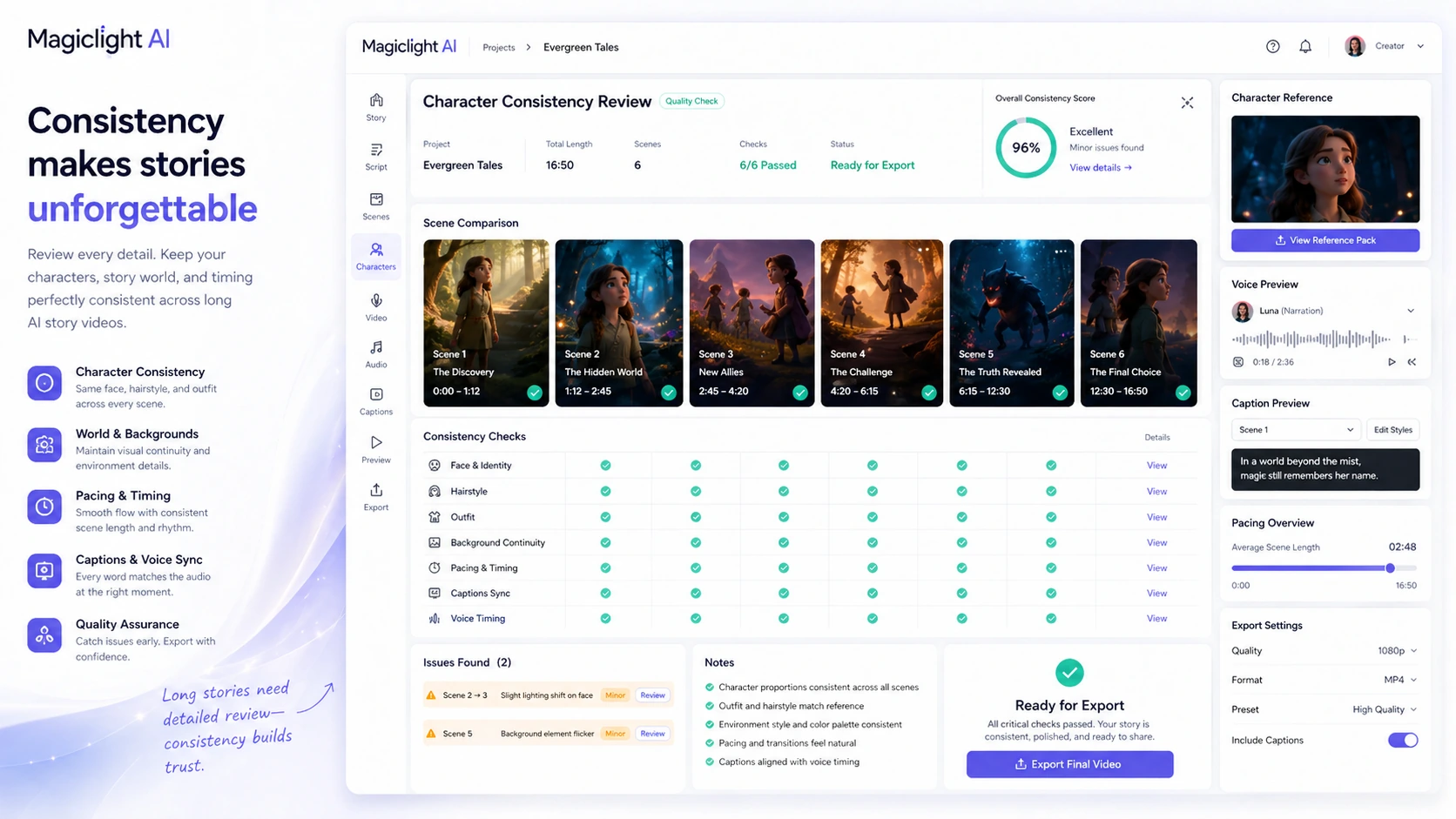The image size is (1456, 819).
Task: Click the Scene 1 passed checkmark badge
Action: point(535,393)
